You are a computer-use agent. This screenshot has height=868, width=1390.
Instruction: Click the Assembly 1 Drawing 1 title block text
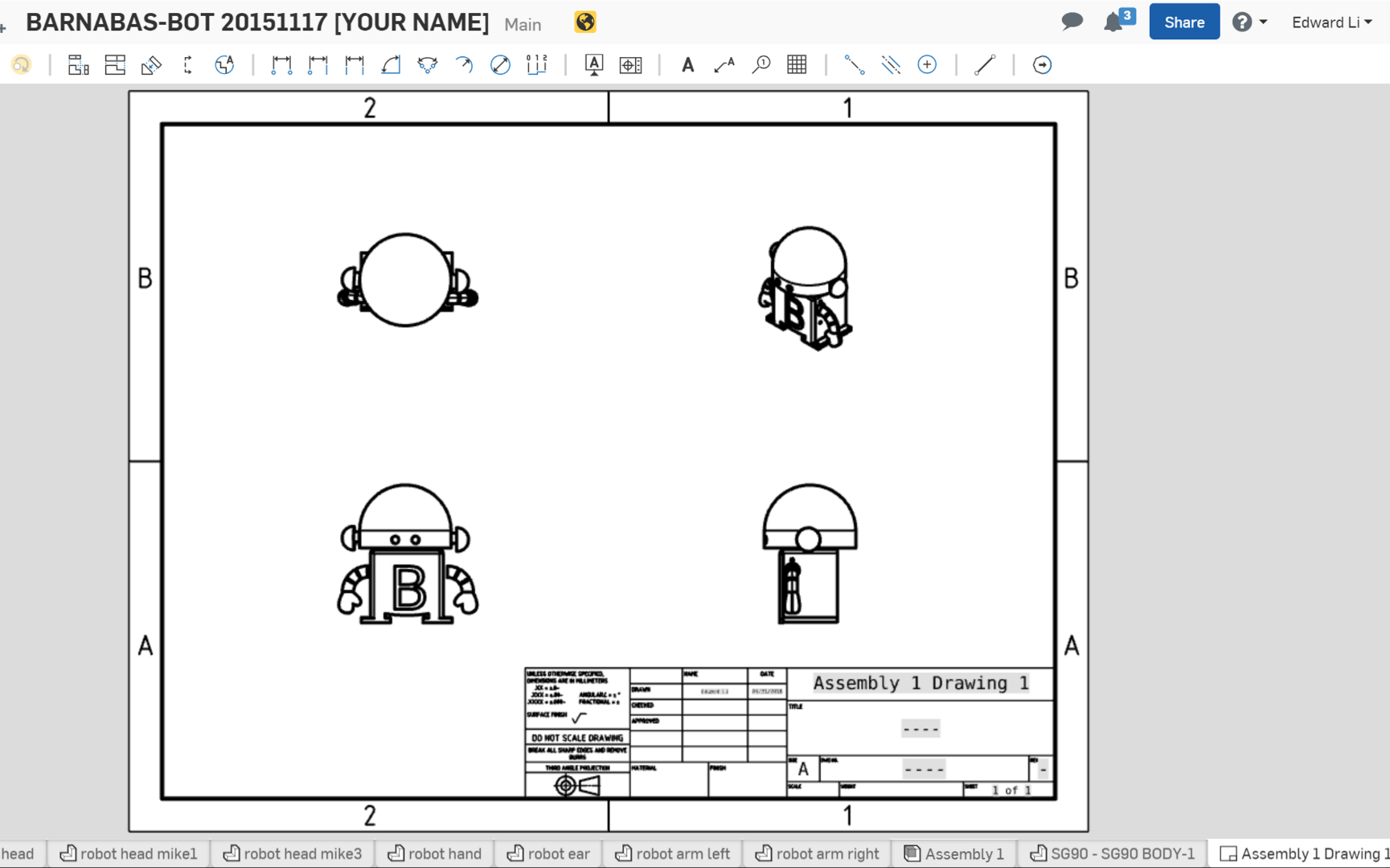click(921, 683)
